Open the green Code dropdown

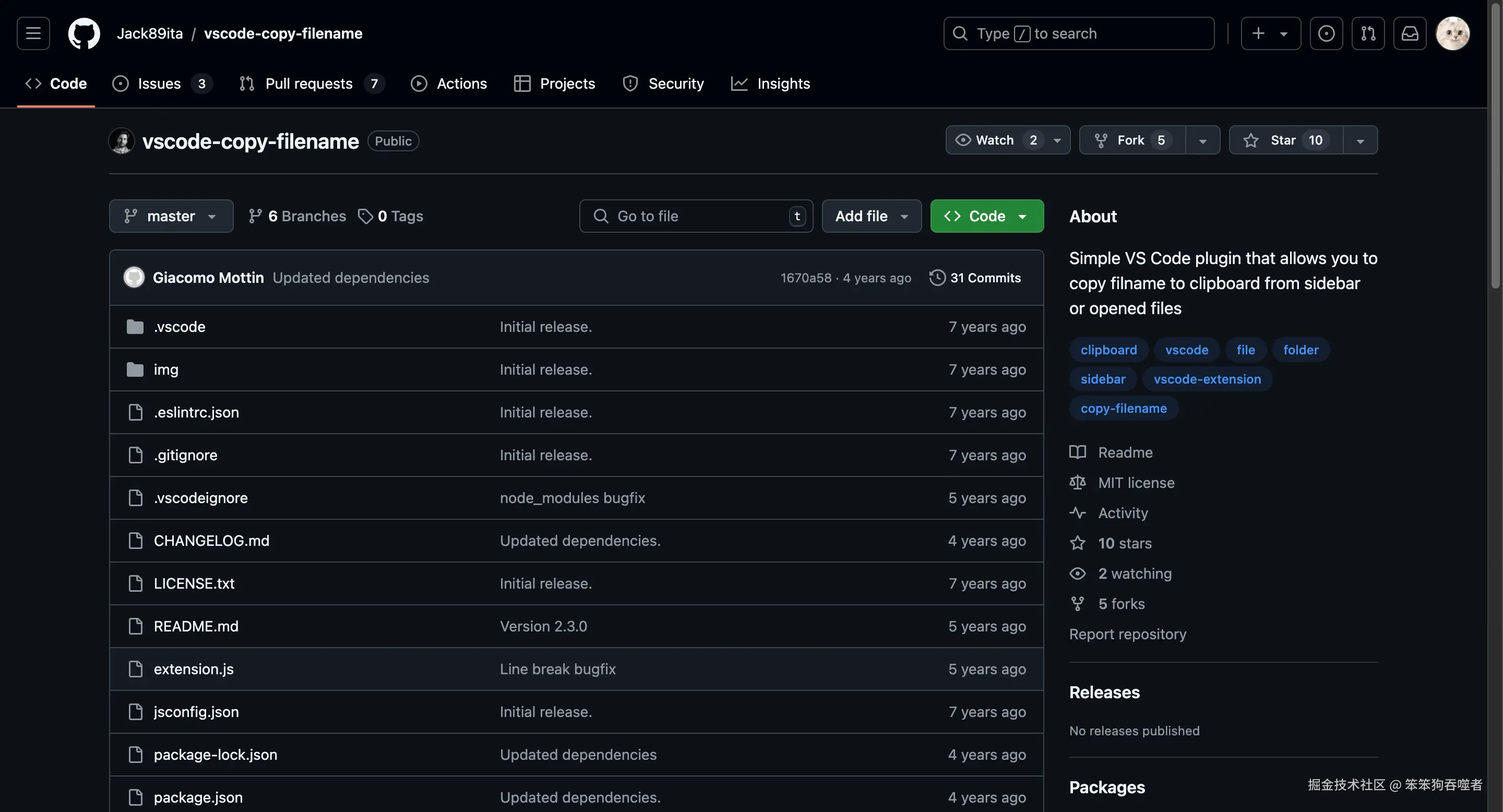[x=987, y=217]
